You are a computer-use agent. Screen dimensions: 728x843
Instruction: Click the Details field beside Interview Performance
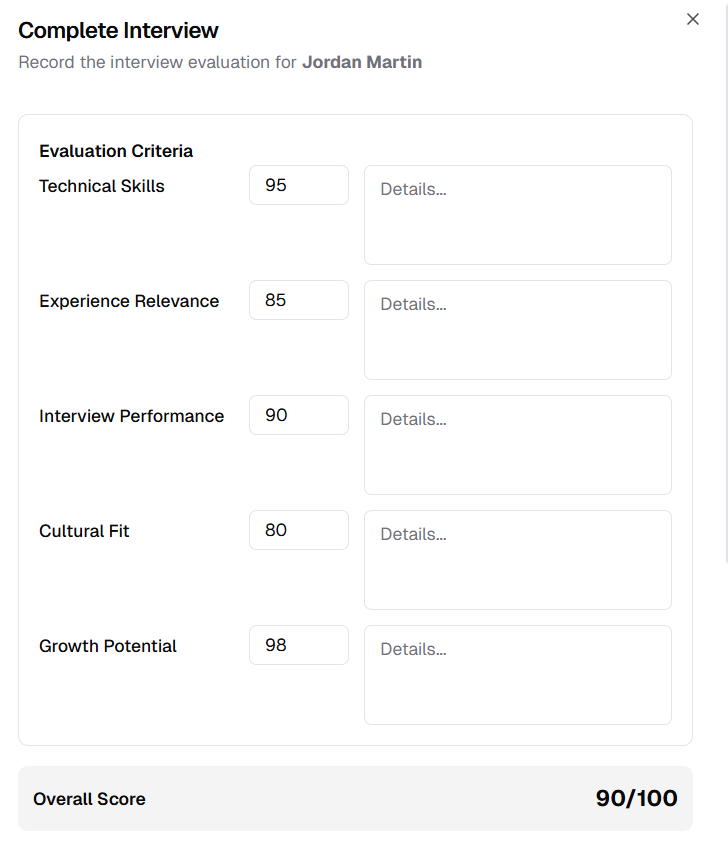pyautogui.click(x=517, y=444)
